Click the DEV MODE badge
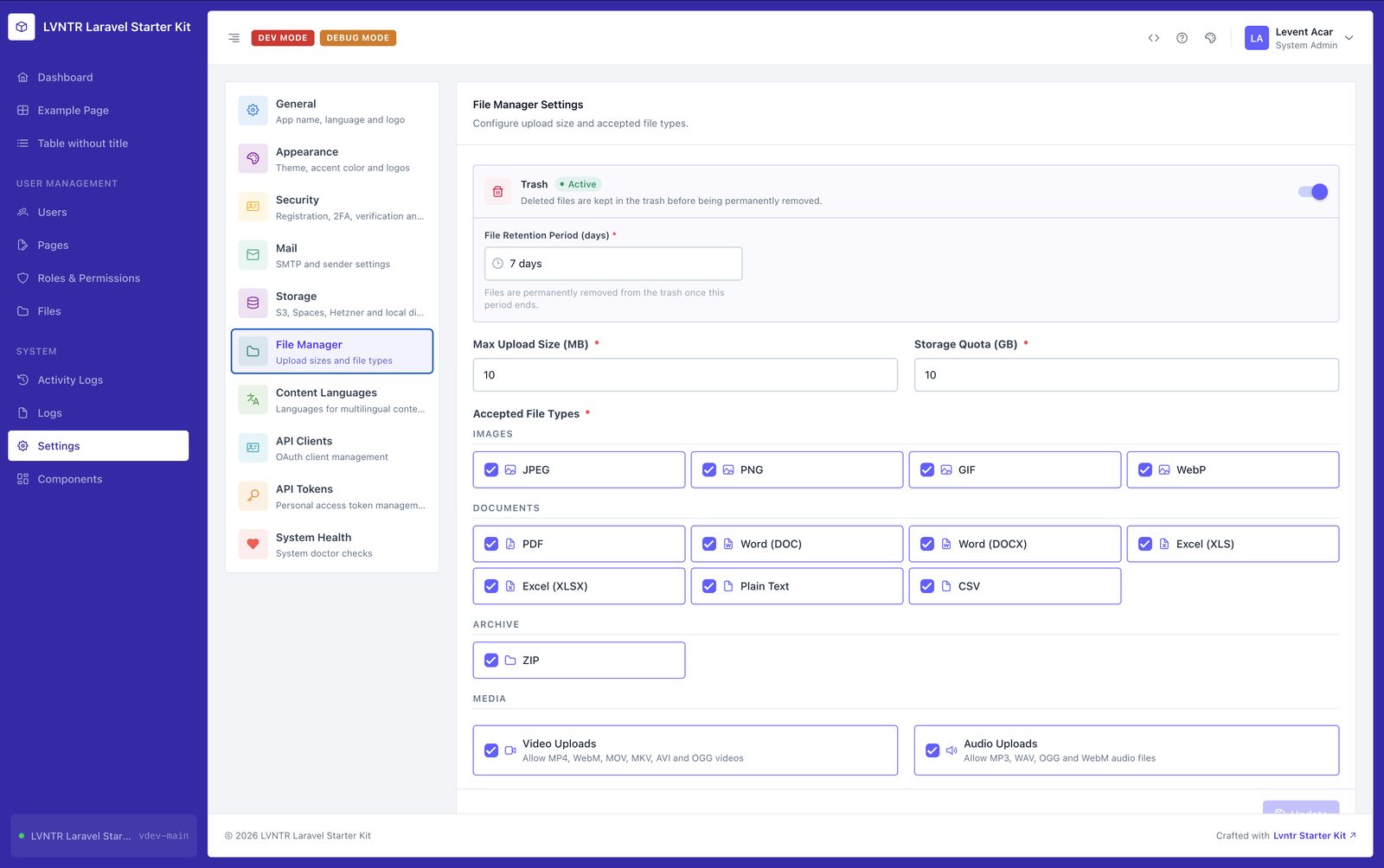 [283, 38]
